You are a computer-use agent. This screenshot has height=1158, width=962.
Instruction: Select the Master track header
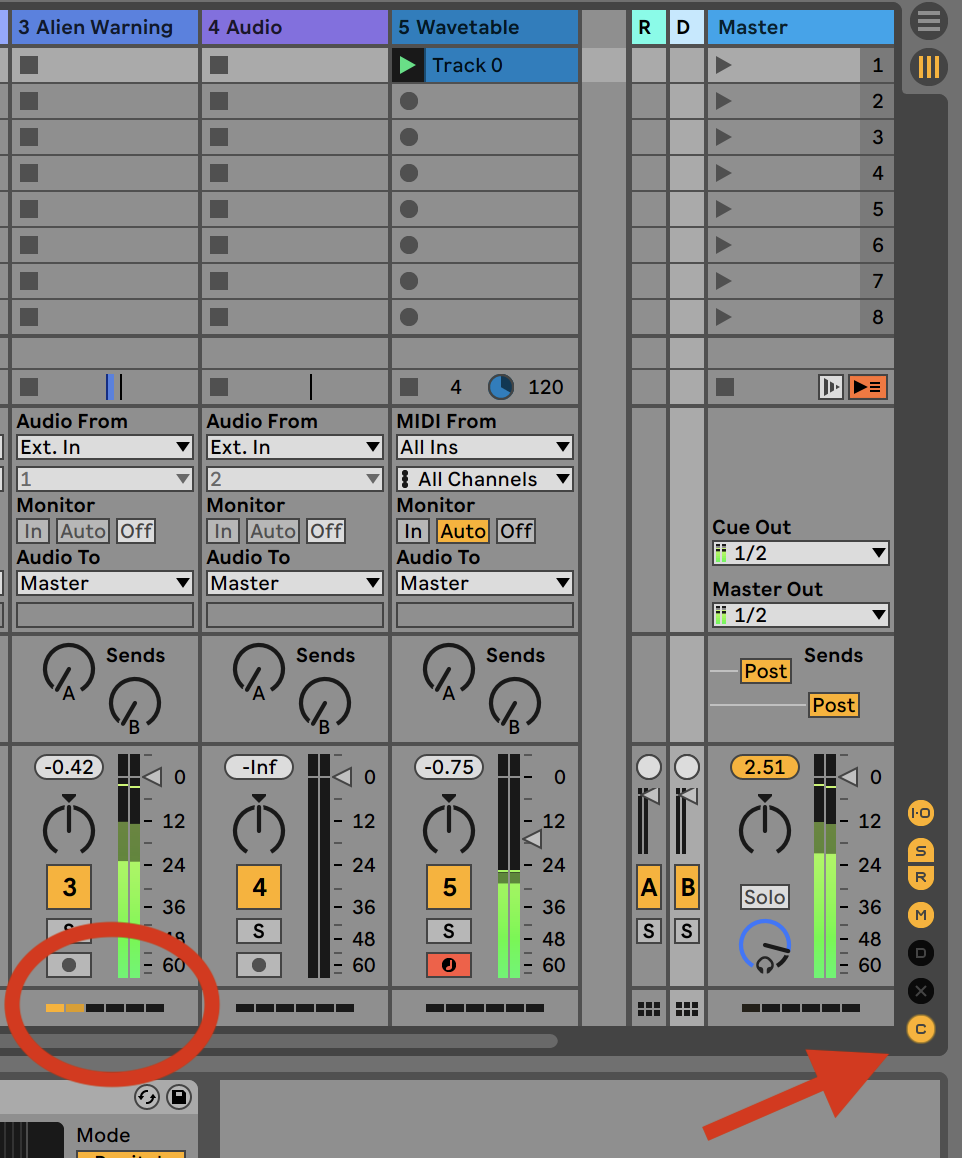(800, 27)
